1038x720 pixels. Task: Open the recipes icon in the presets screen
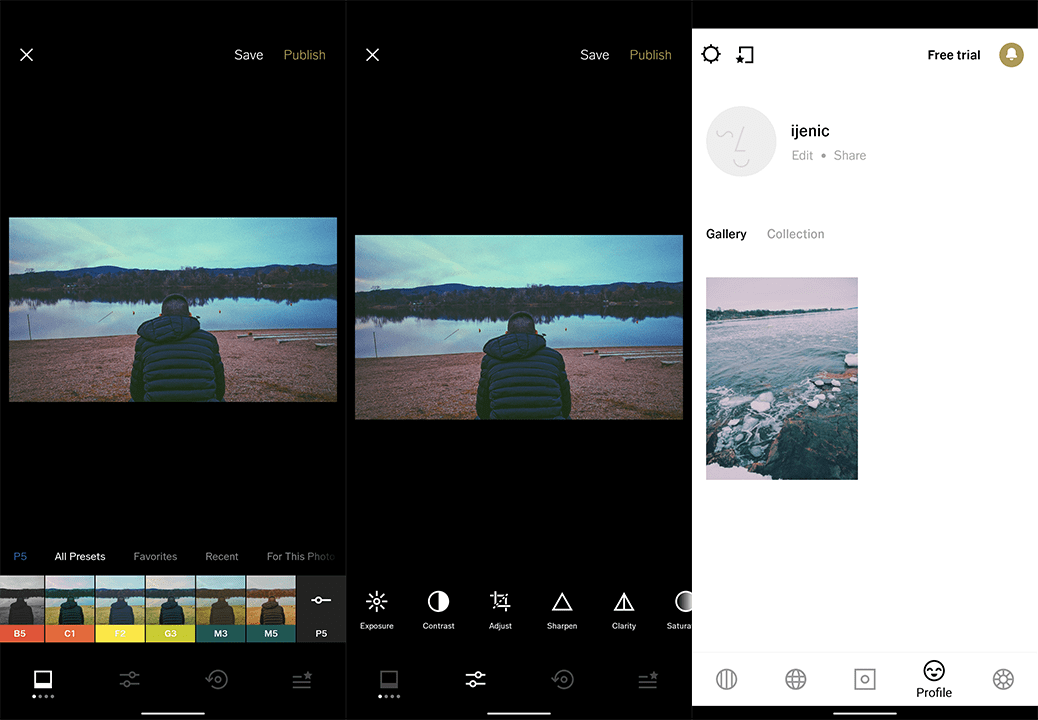303,680
